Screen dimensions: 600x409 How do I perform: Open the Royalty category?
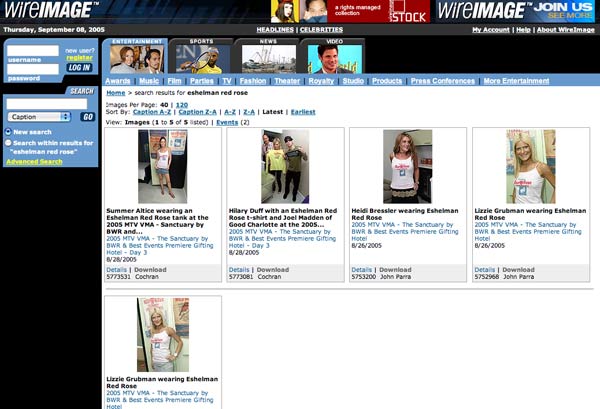(321, 81)
